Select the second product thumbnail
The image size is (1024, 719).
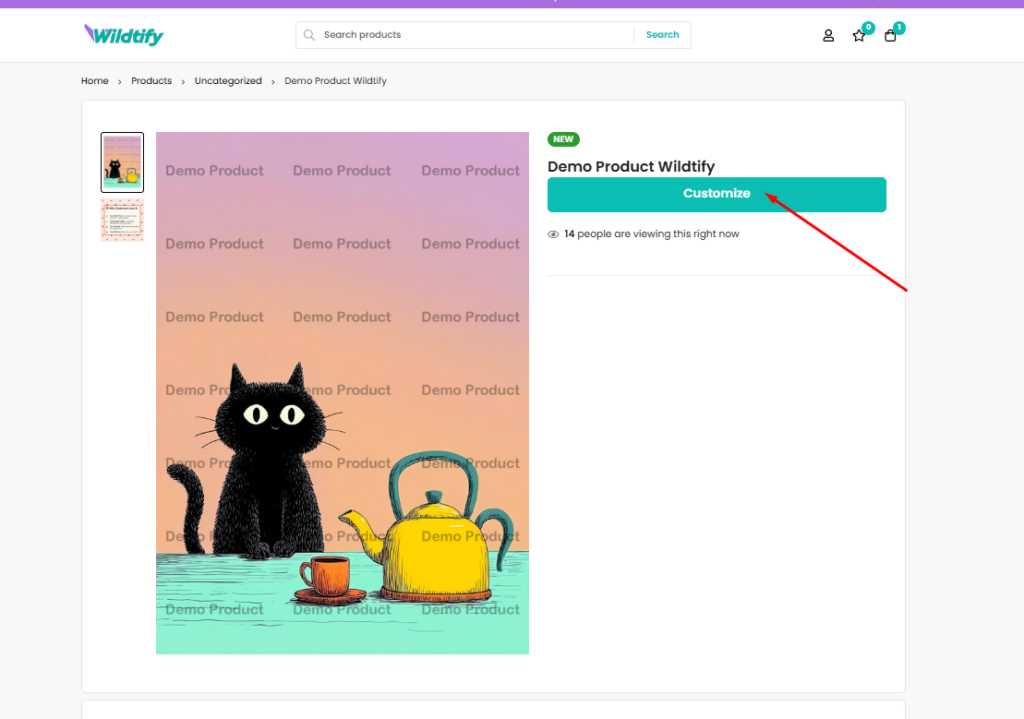122,220
